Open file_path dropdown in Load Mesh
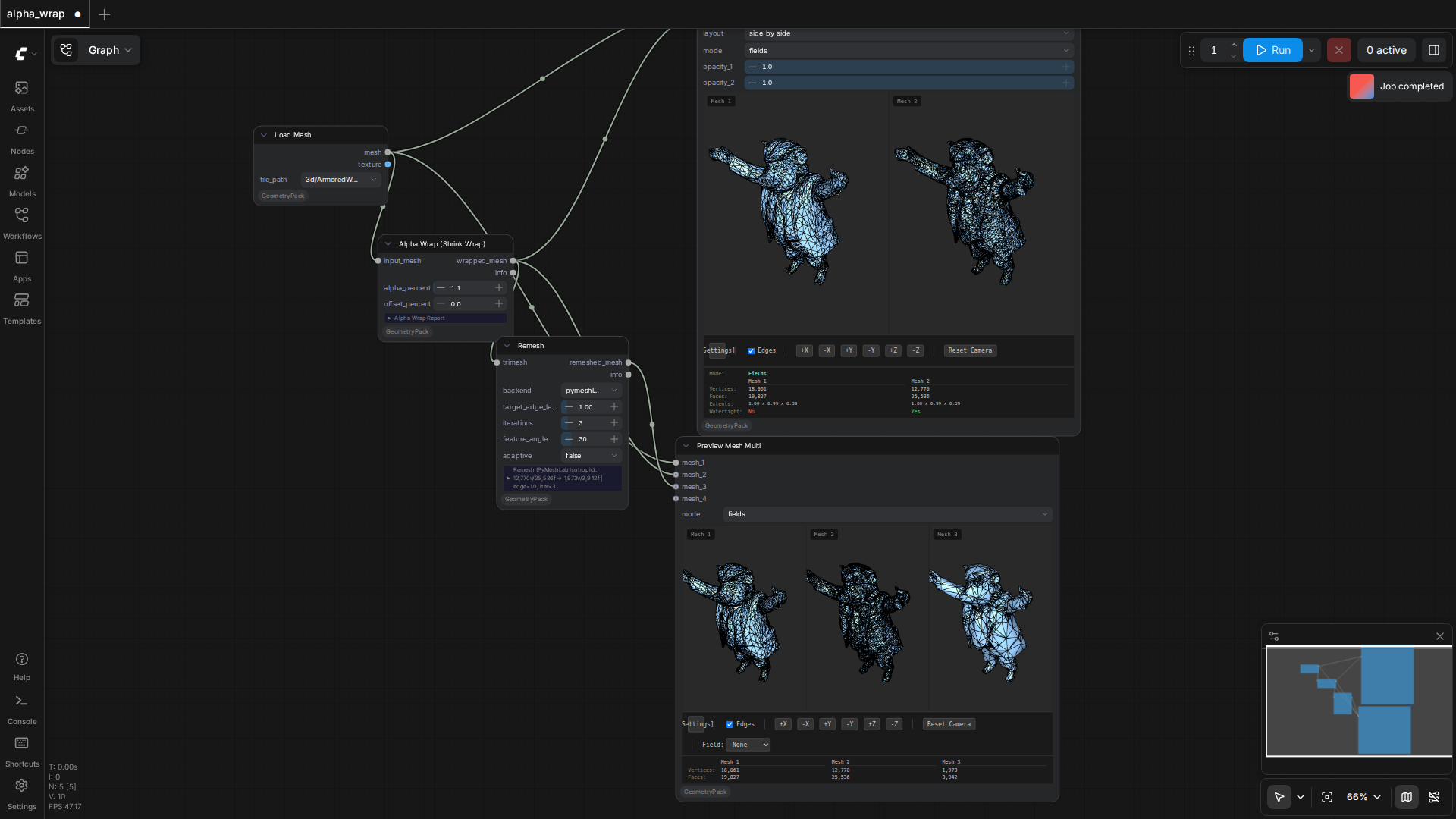Screen dimensions: 1456x819 click(341, 180)
